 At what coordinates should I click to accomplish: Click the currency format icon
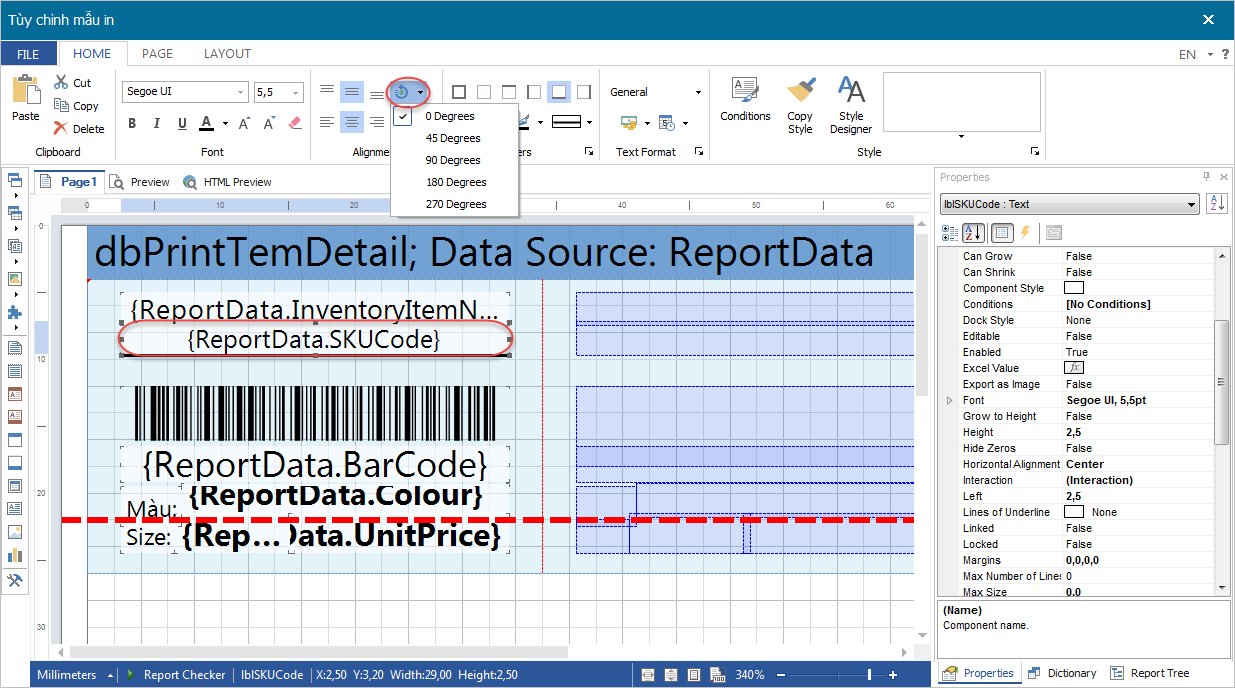tap(629, 123)
